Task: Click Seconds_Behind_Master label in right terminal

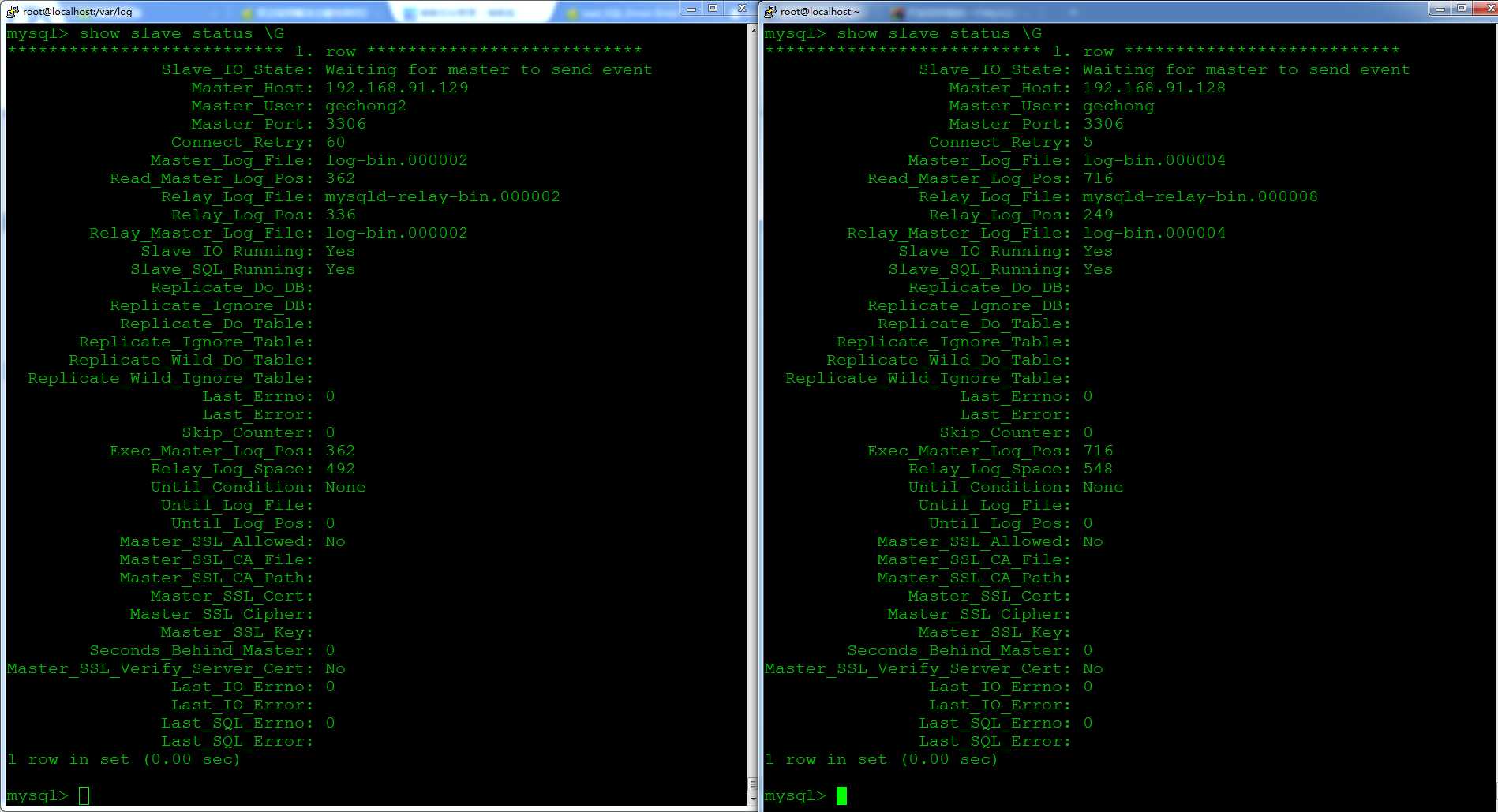Action: [959, 651]
